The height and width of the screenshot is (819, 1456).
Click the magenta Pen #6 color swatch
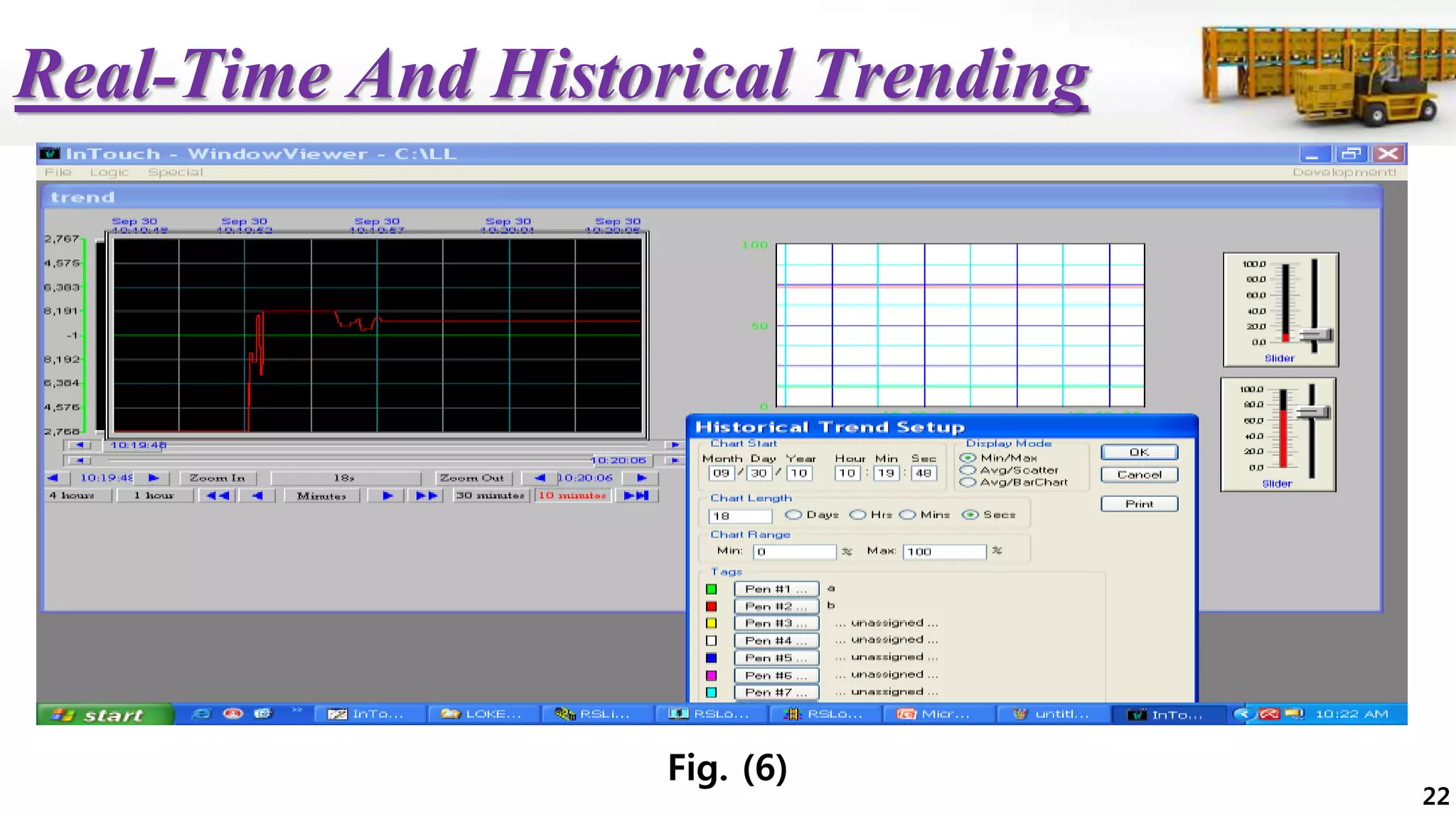point(711,675)
